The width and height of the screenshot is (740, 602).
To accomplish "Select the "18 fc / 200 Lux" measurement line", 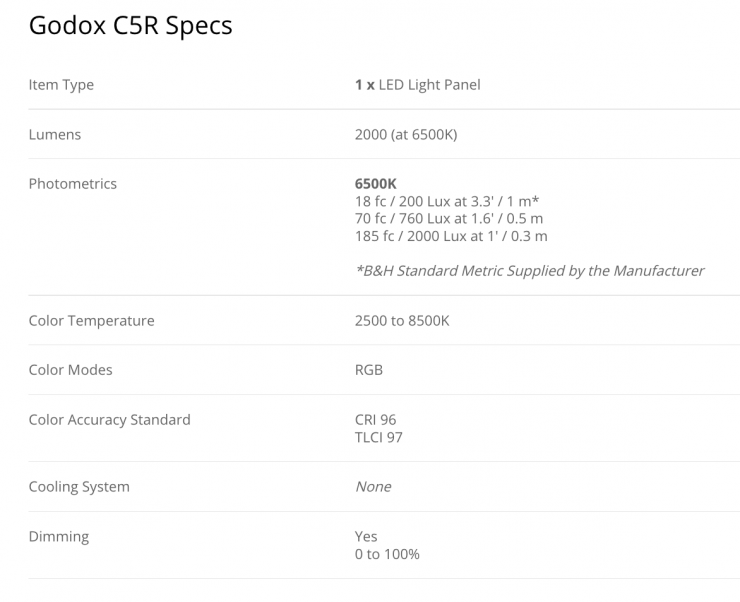I will click(447, 201).
